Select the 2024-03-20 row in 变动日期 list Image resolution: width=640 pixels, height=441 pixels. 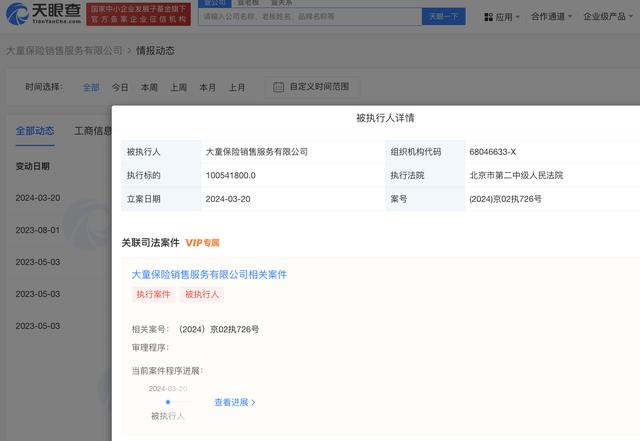tap(38, 198)
